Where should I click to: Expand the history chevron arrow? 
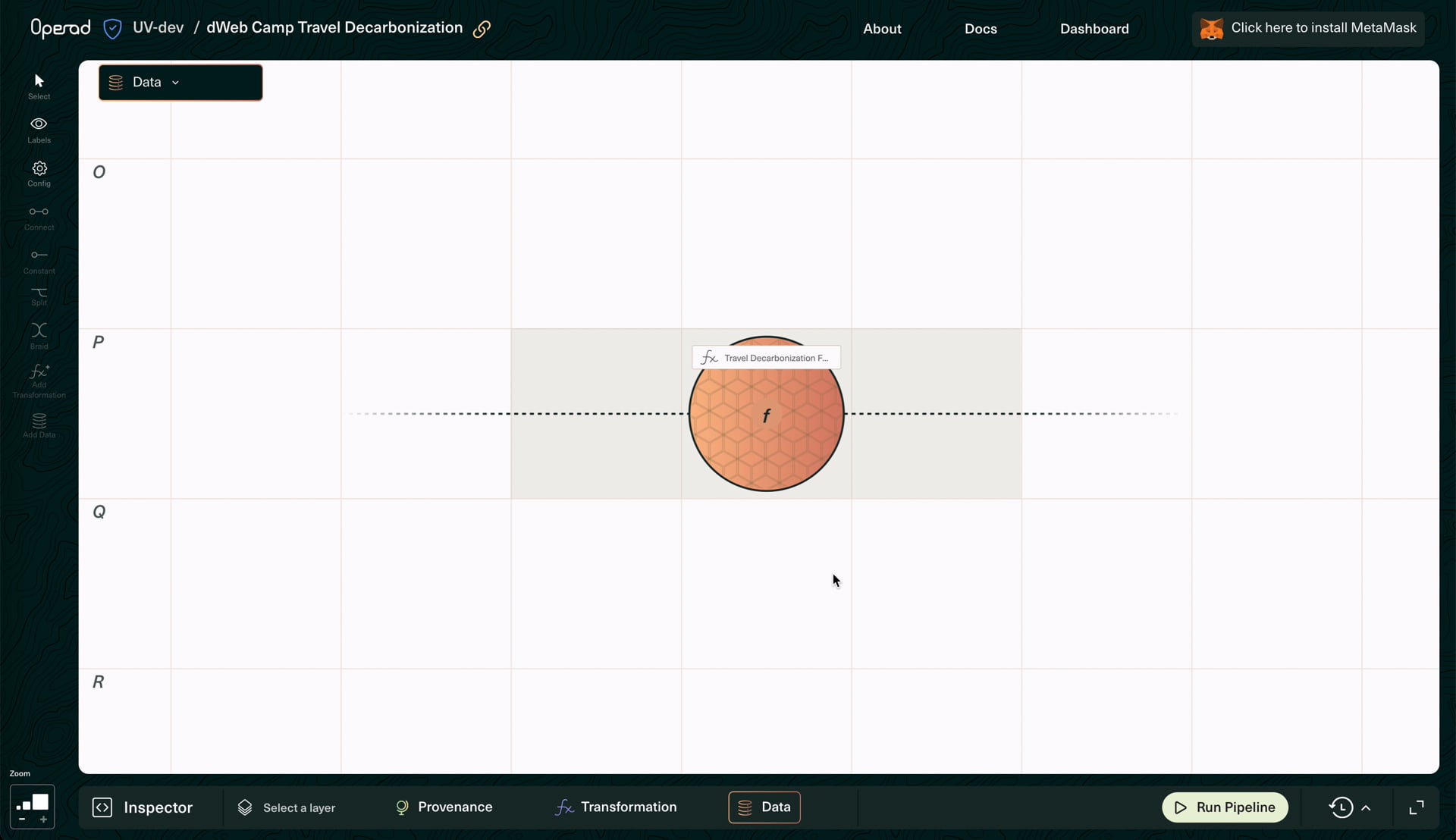click(1366, 807)
